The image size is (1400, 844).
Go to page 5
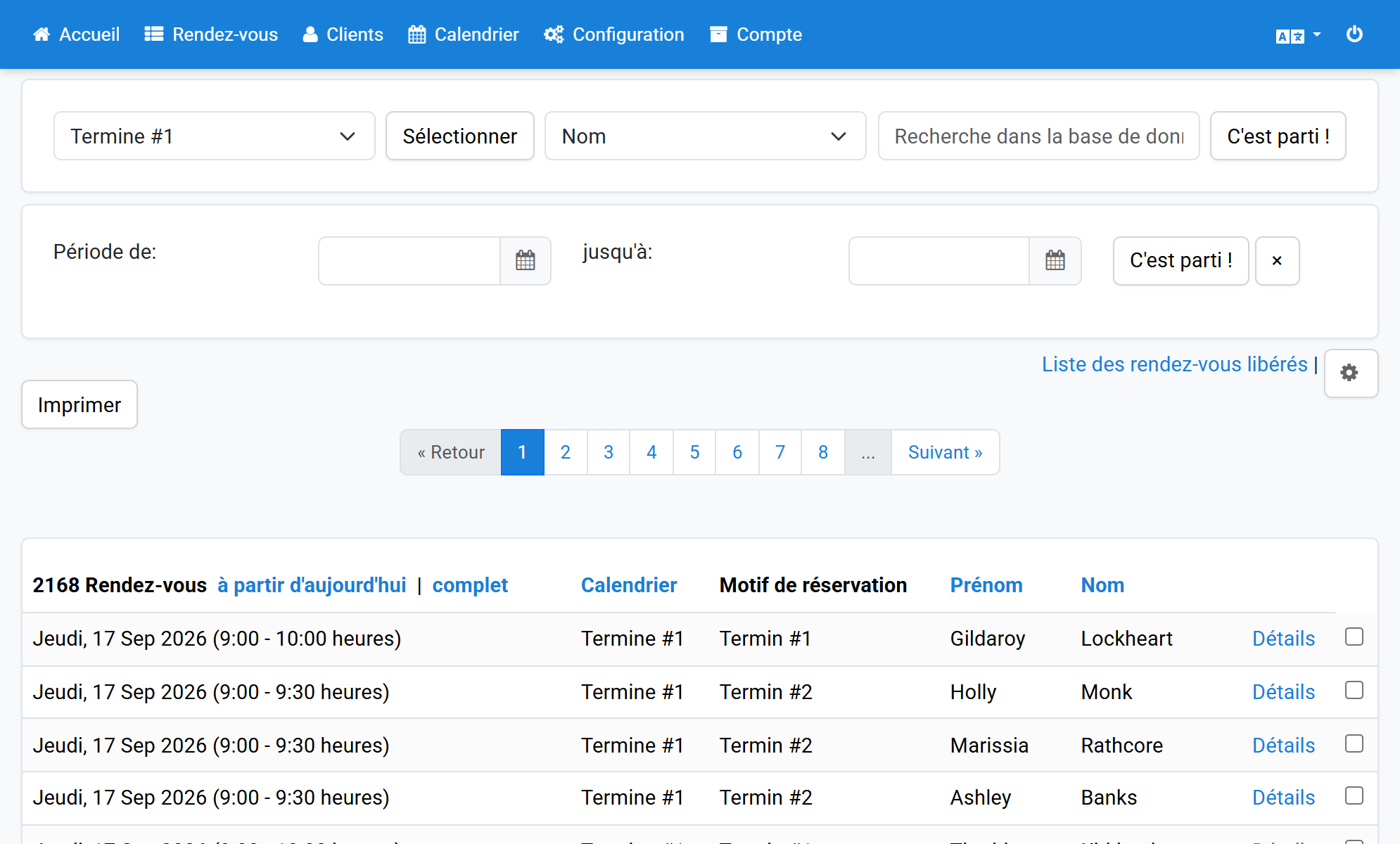click(694, 452)
